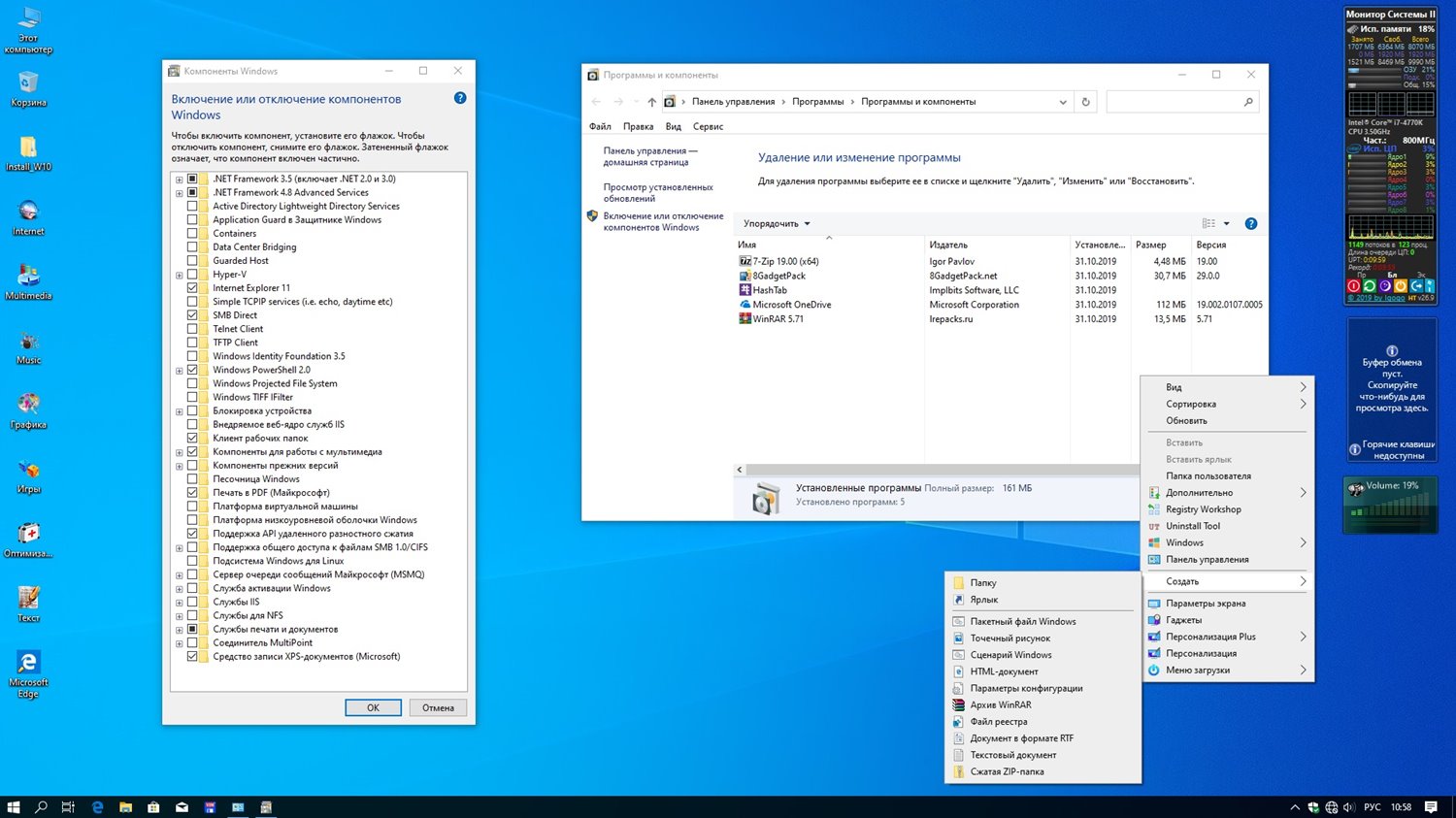Viewport: 1456px width, 818px height.
Task: Select the Multimedia desktop icon
Action: point(28,281)
